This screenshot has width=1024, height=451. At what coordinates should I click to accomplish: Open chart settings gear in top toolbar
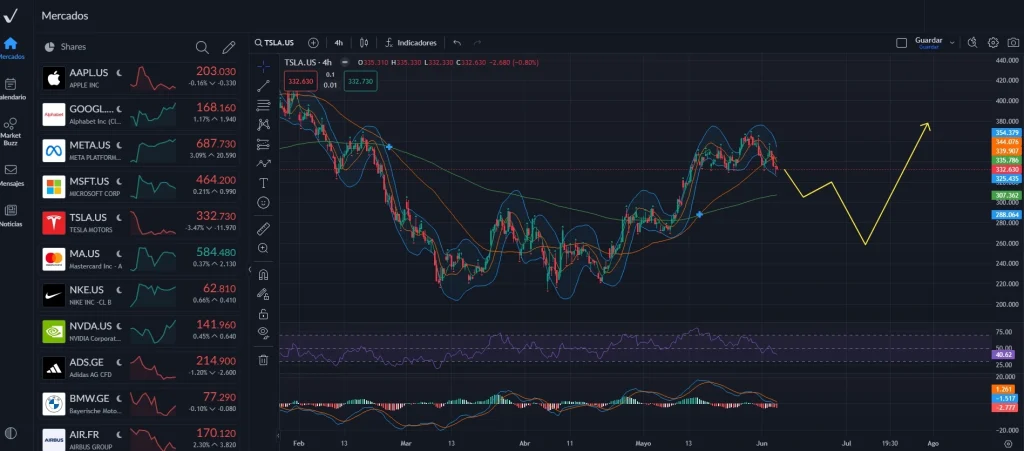[993, 42]
